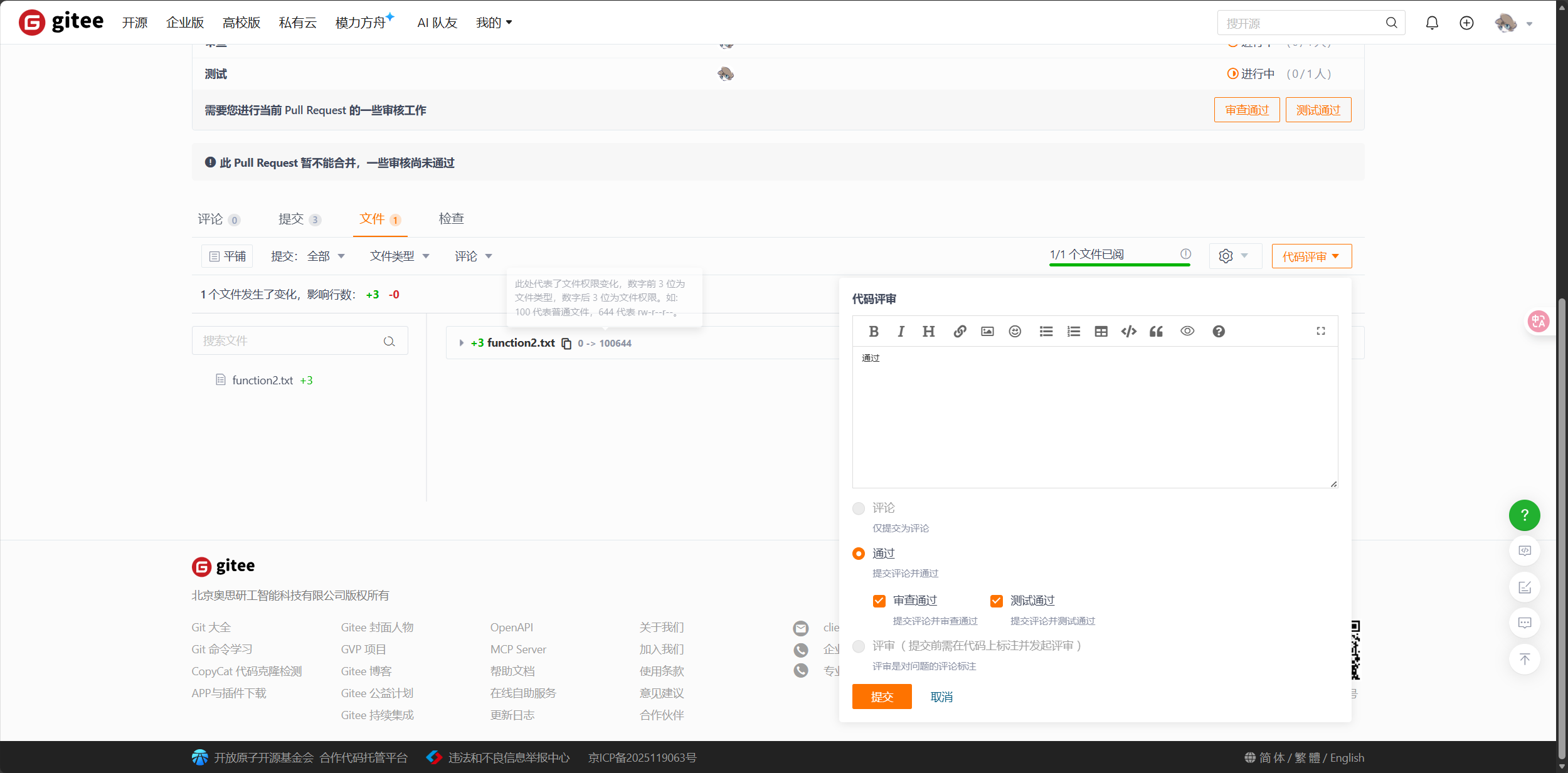Copy the function2.txt file path
The image size is (1568, 773).
[566, 344]
